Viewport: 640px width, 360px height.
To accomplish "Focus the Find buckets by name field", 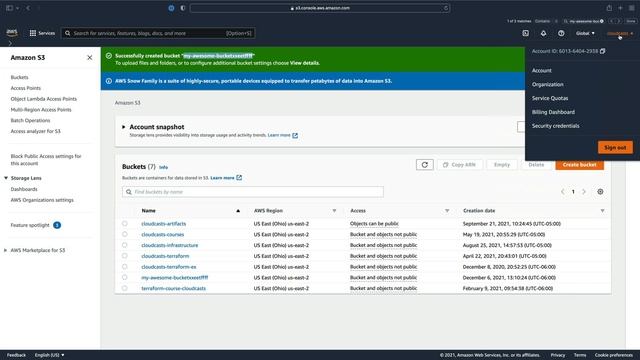I will click(253, 192).
